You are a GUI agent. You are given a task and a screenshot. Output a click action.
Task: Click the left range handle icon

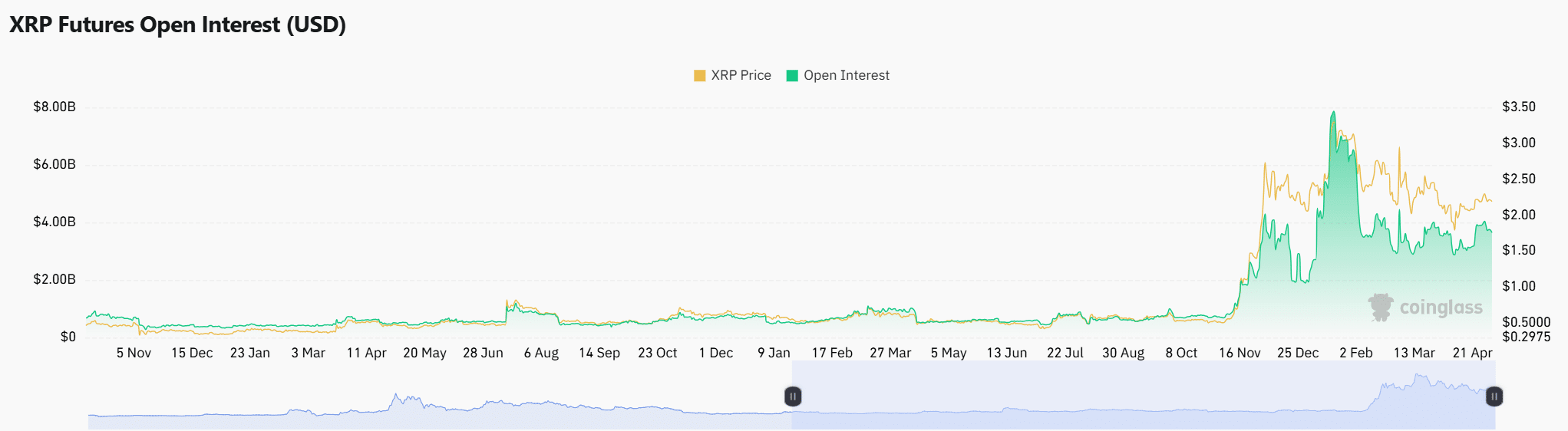[793, 396]
